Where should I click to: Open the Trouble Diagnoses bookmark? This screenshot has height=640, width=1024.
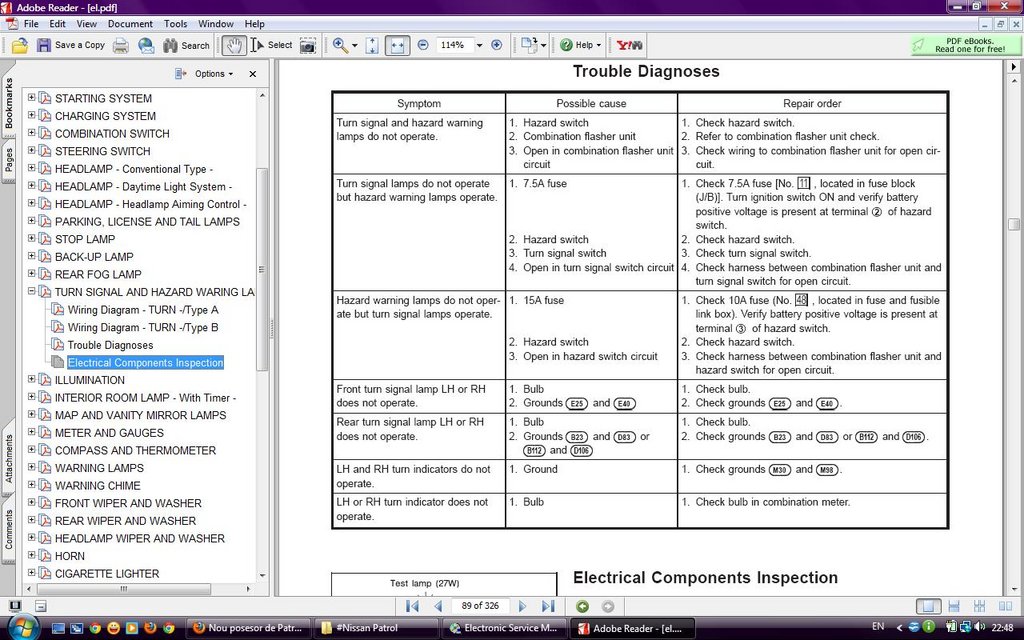pyautogui.click(x=110, y=345)
